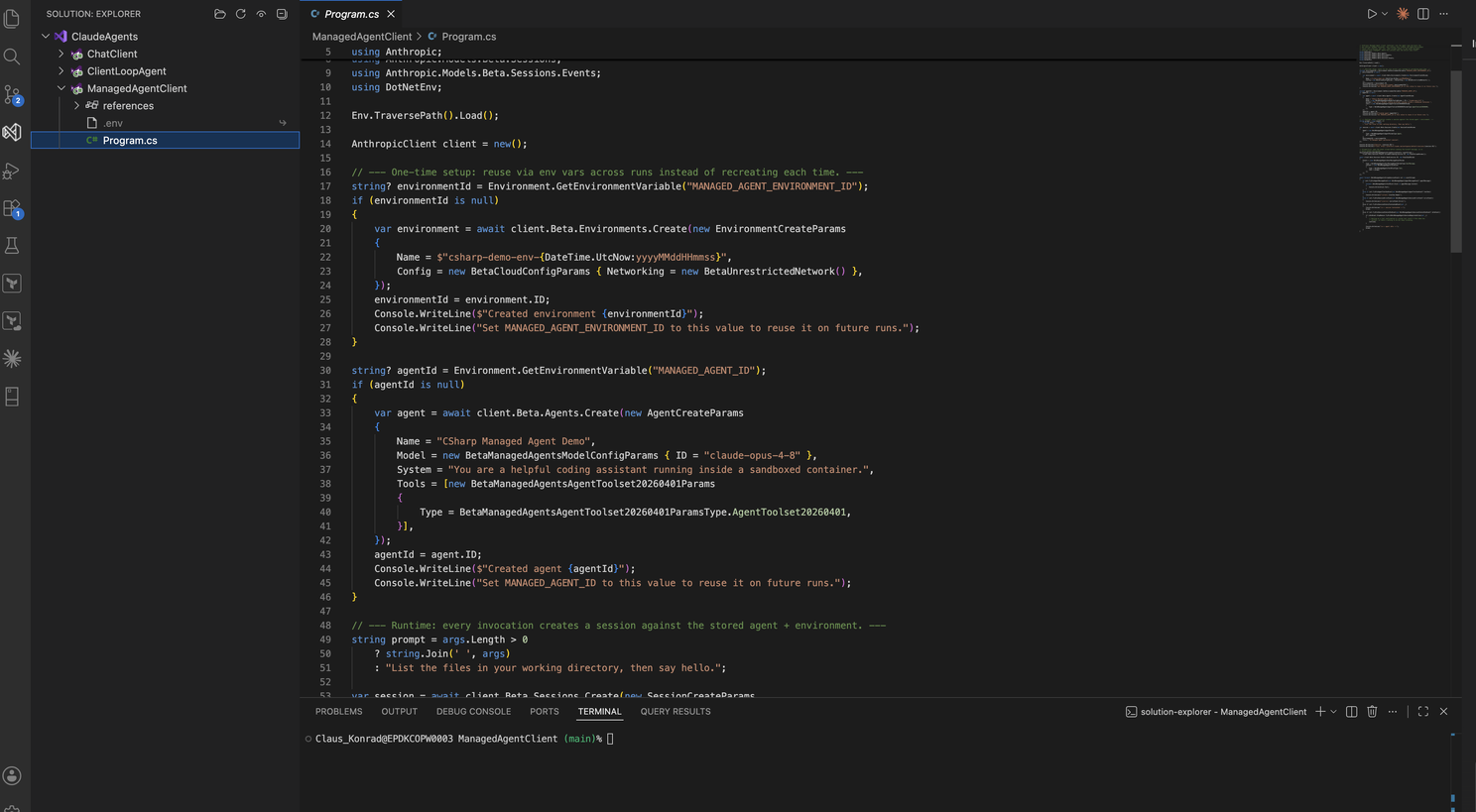Close the Program.cs editor tab
This screenshot has width=1476, height=812.
391,14
